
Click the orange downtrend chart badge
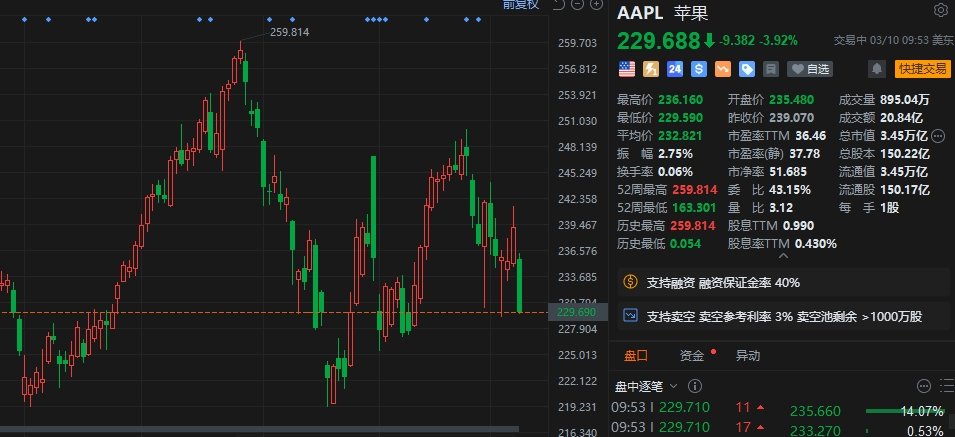pyautogui.click(x=723, y=69)
